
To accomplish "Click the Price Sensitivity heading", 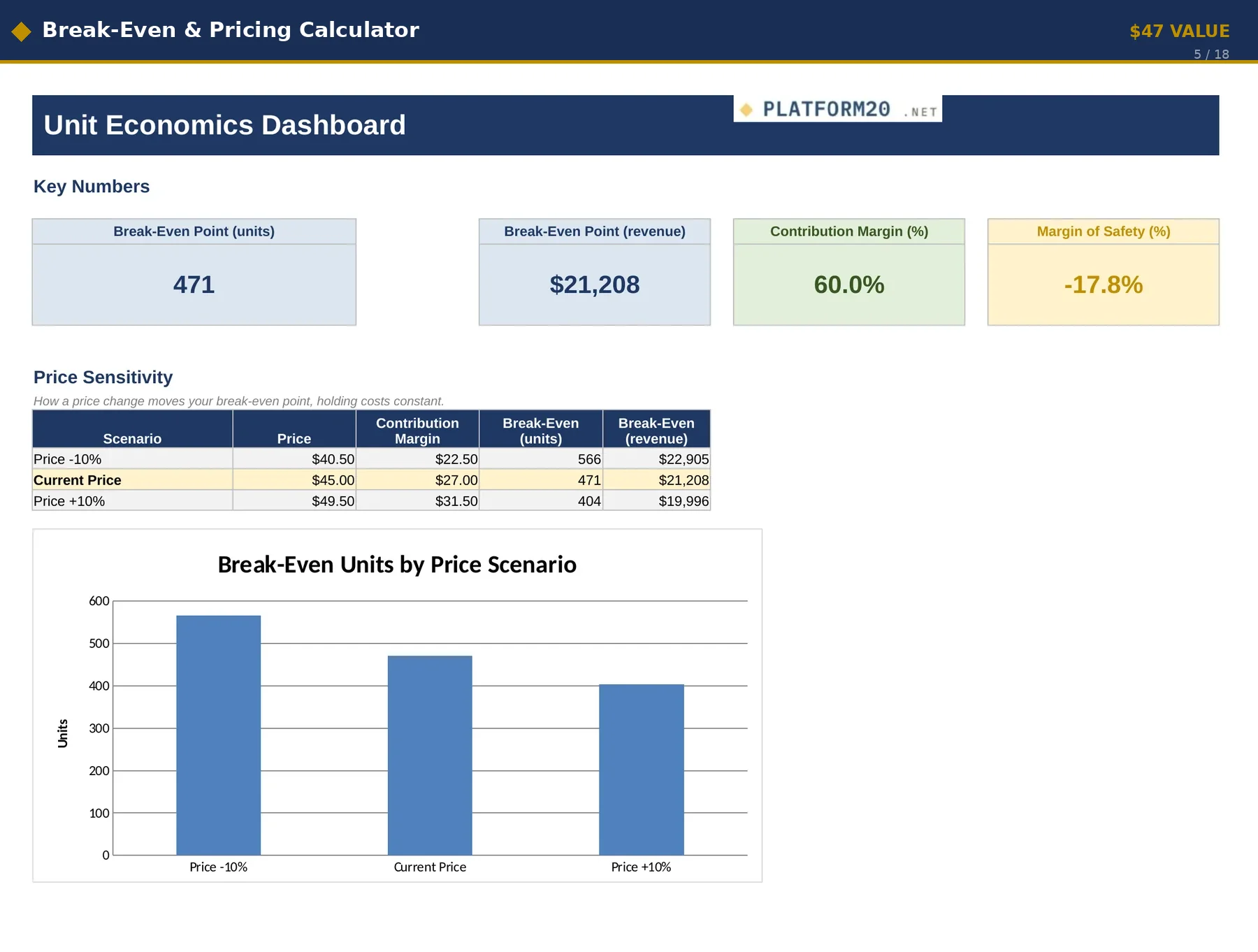I will pos(103,377).
